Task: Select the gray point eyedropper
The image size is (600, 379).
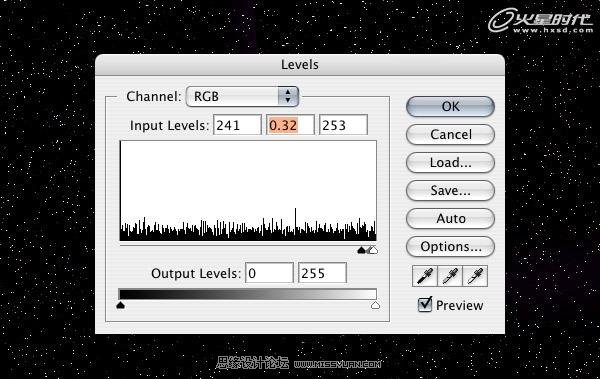Action: point(450,276)
